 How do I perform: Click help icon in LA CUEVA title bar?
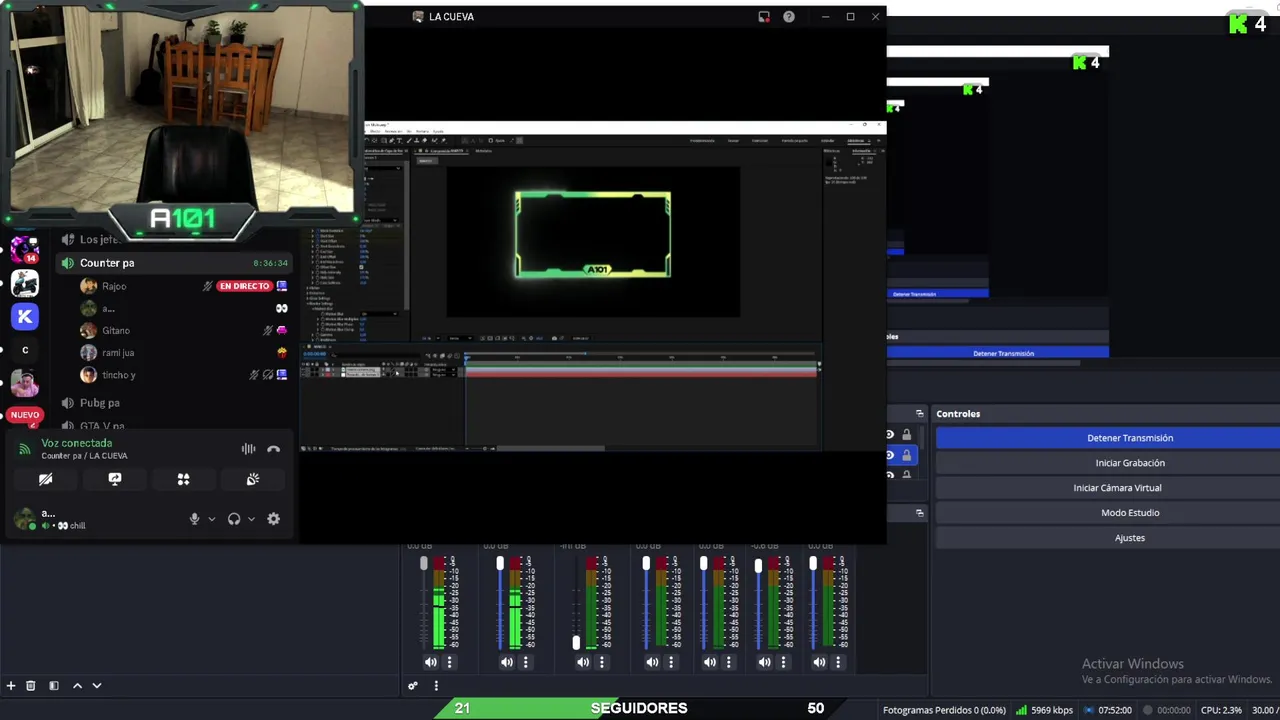point(789,17)
